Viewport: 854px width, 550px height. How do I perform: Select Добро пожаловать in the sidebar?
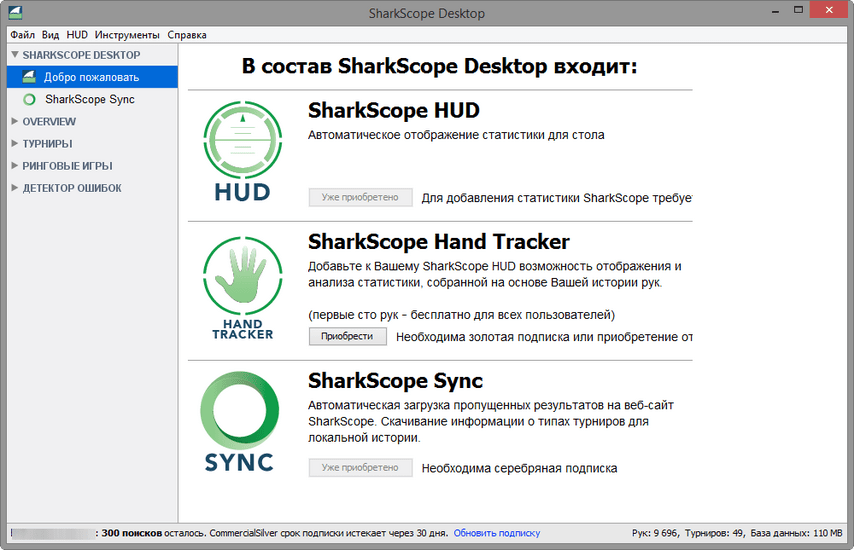pyautogui.click(x=92, y=77)
